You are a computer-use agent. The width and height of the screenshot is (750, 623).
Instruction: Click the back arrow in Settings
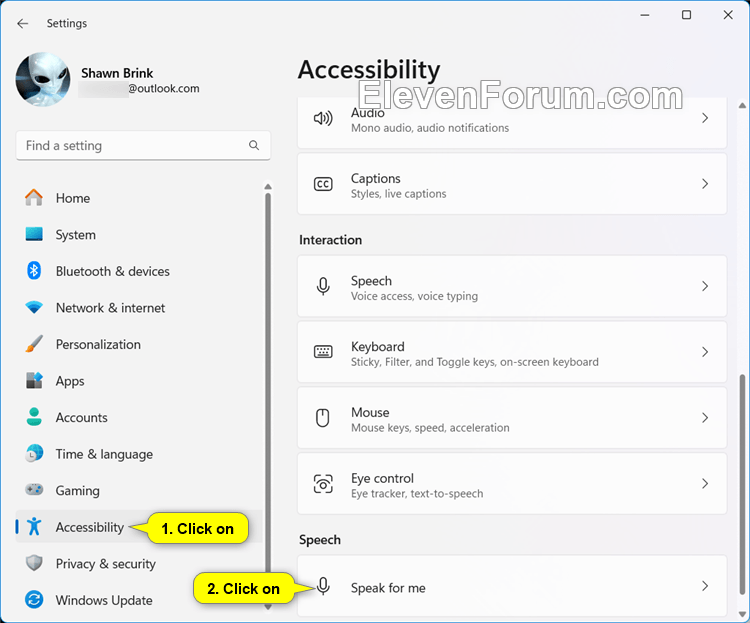(x=22, y=23)
